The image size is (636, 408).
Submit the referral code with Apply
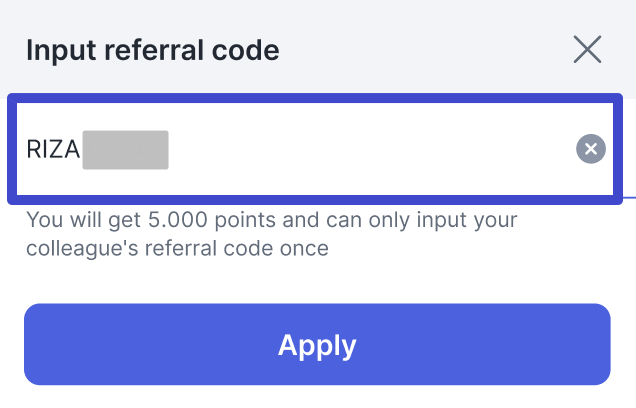coord(317,345)
